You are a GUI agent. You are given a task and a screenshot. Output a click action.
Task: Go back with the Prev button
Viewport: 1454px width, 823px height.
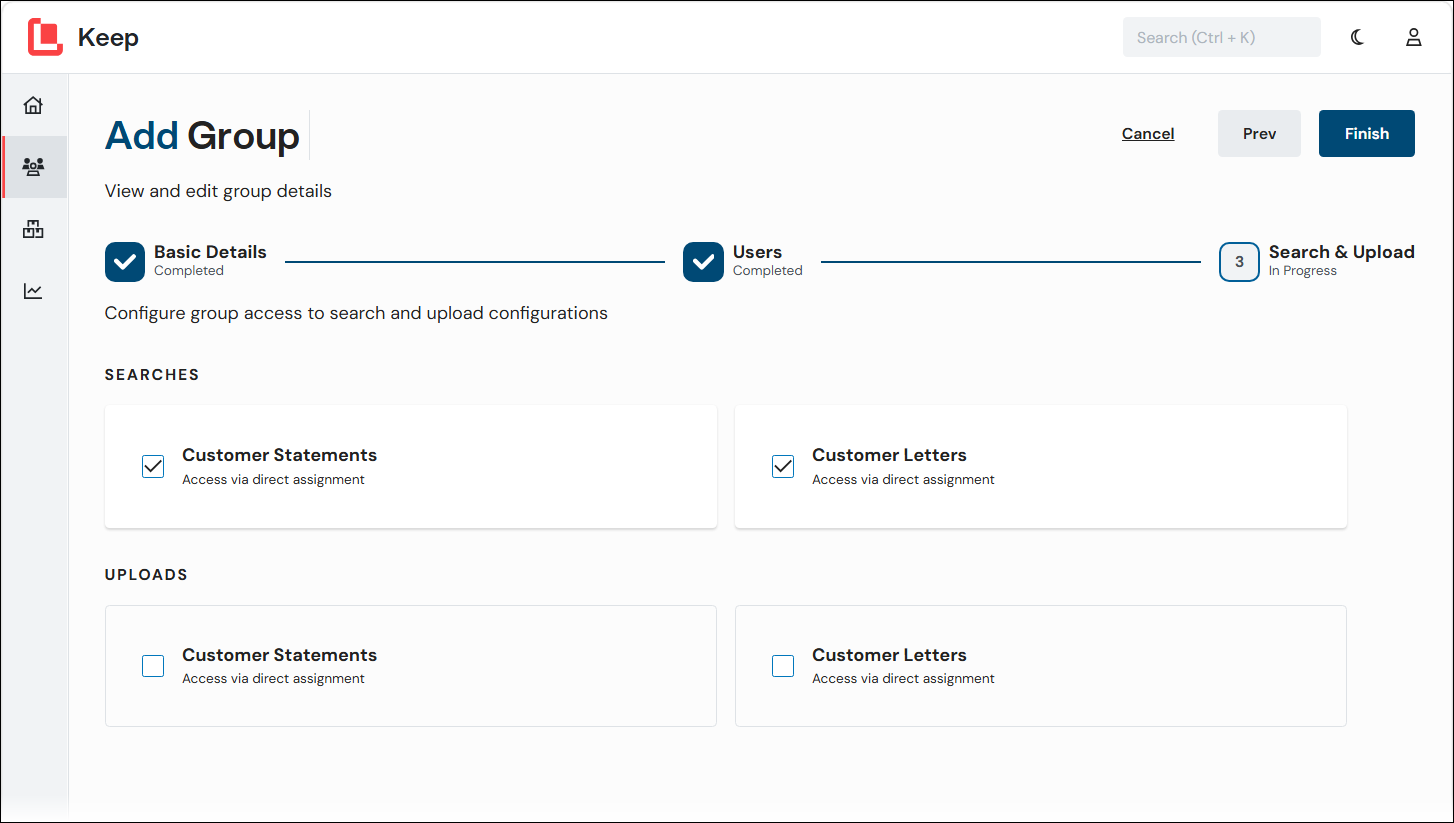[x=1259, y=133]
